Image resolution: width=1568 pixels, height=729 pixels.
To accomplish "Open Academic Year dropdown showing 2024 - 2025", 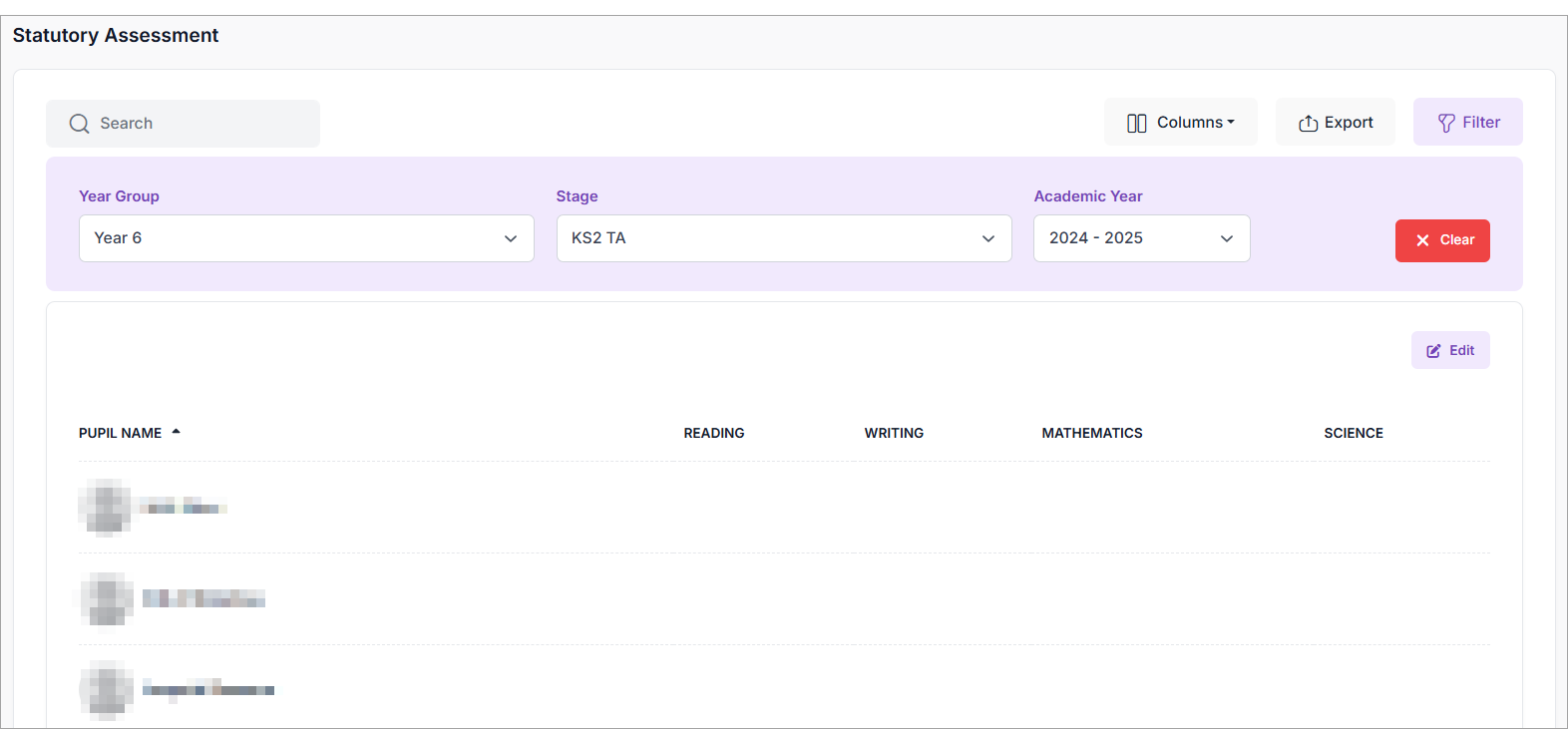I will coord(1141,238).
